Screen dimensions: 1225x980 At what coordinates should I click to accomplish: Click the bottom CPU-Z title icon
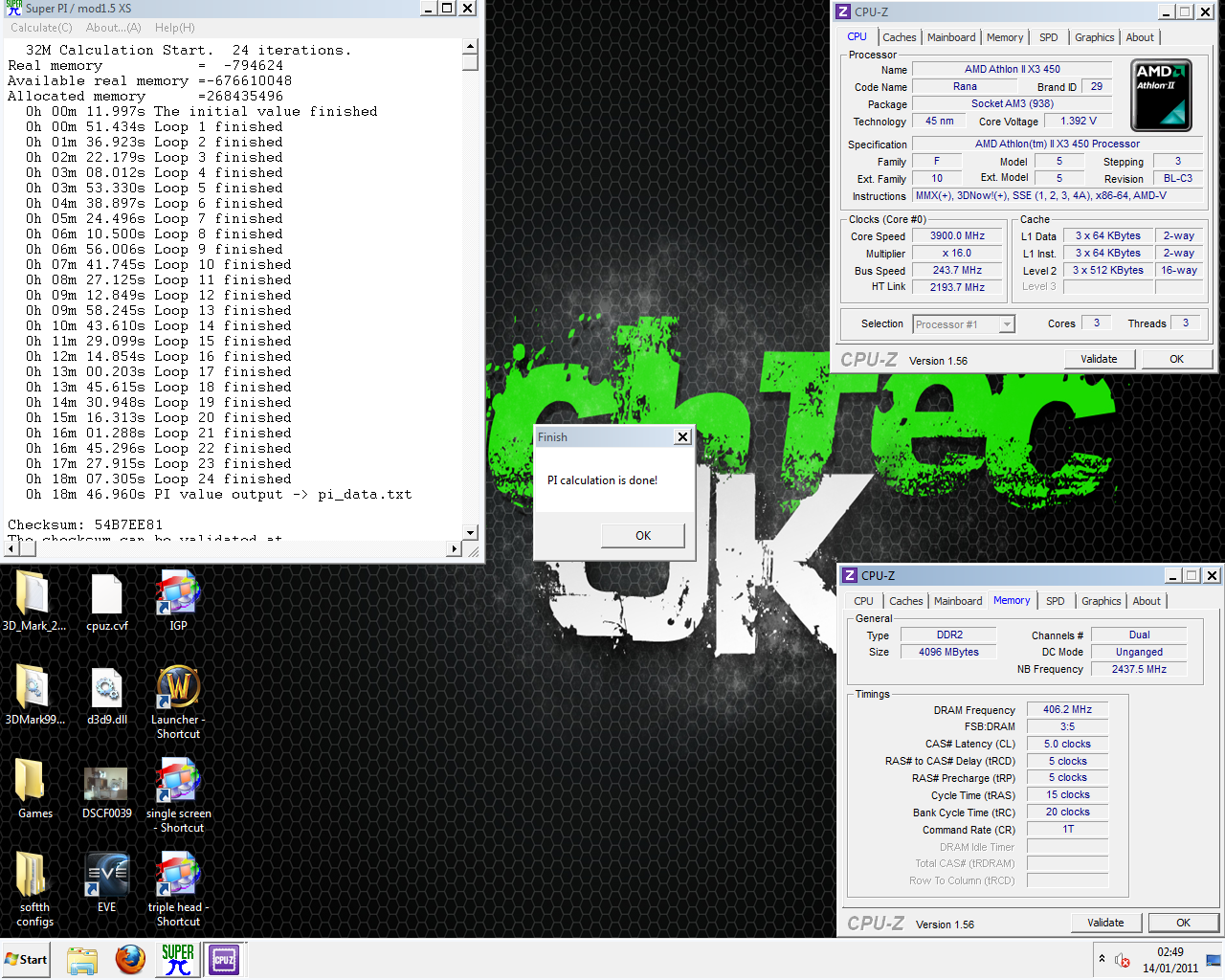click(850, 575)
